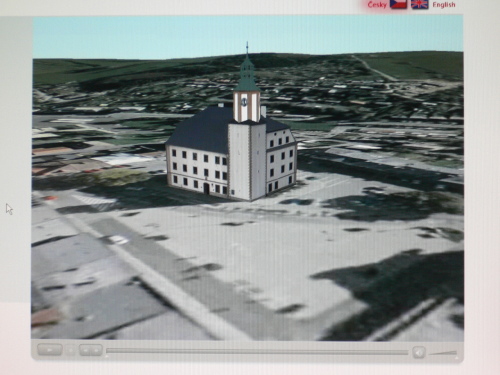
Task: Click the small button right of play
Action: tap(71, 350)
